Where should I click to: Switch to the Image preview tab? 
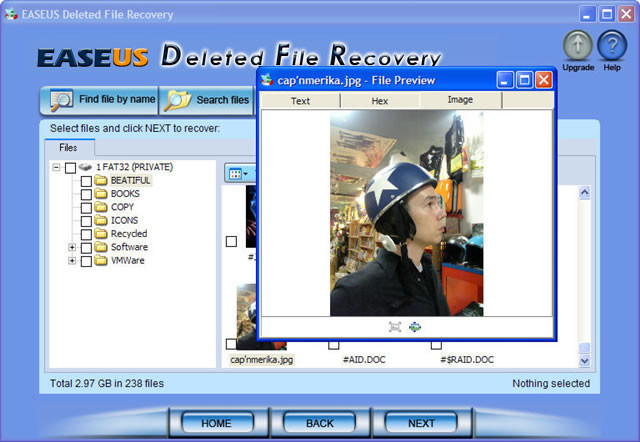click(460, 100)
